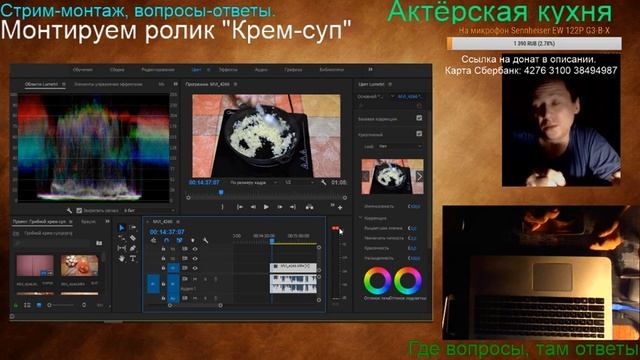The width and height of the screenshot is (640, 360).
Task: Expand Project panel tabs overflow arrows
Action: [x=107, y=222]
